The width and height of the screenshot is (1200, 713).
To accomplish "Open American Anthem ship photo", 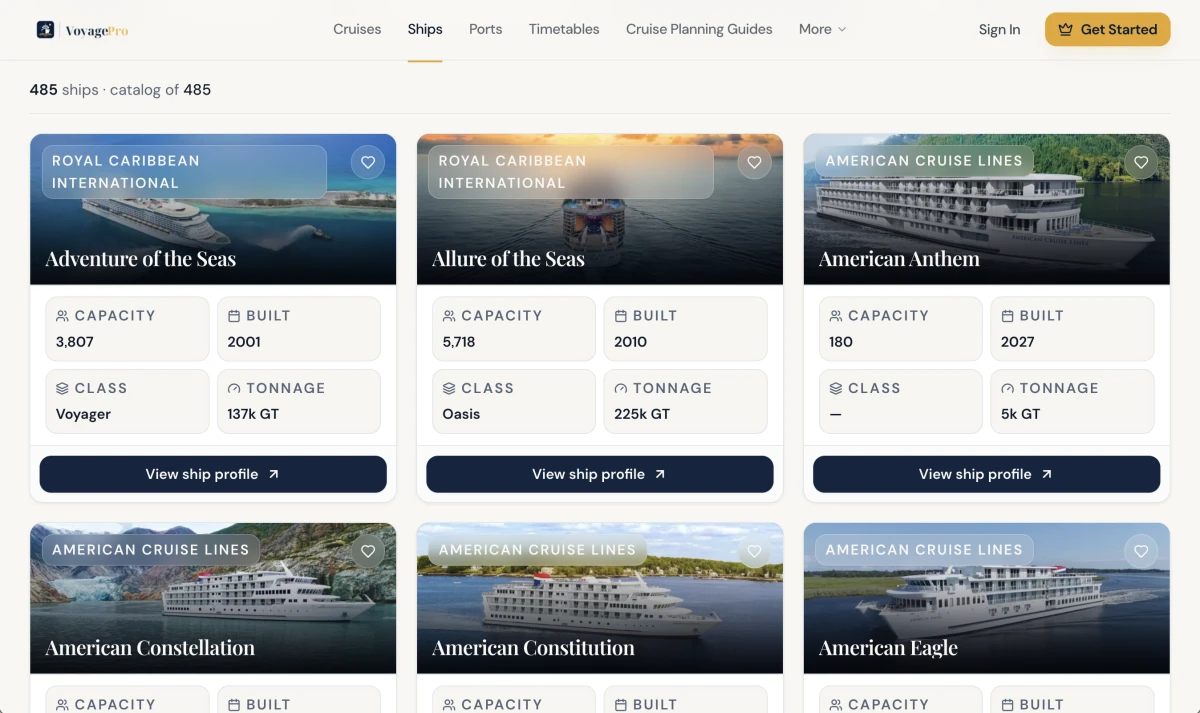I will tap(987, 210).
